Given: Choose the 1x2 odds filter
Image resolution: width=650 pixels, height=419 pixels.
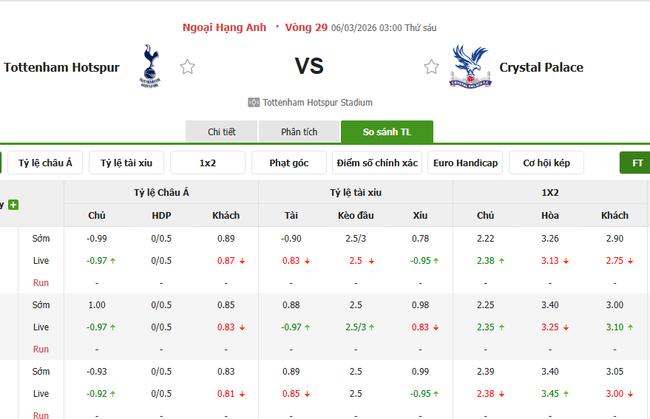Looking at the screenshot, I should point(208,162).
